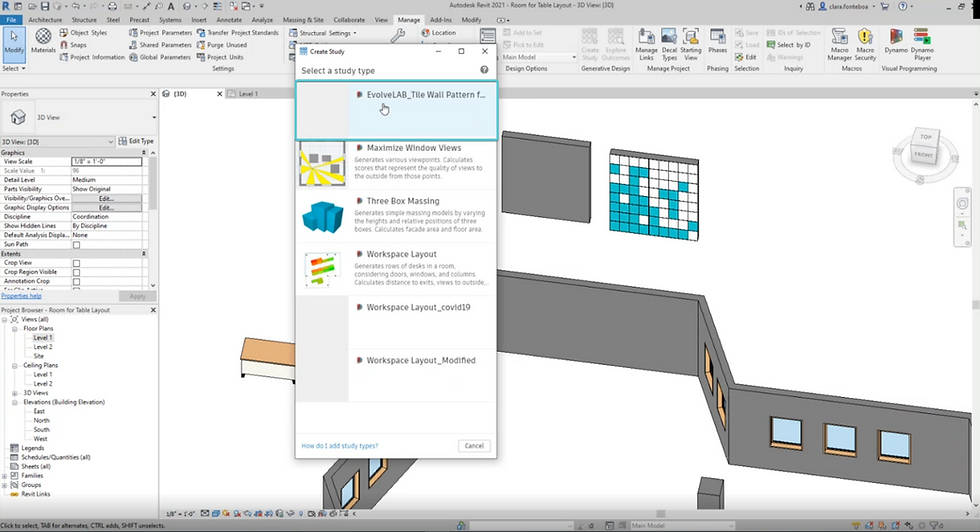980x532 pixels.
Task: Open Location settings
Action: coord(438,33)
